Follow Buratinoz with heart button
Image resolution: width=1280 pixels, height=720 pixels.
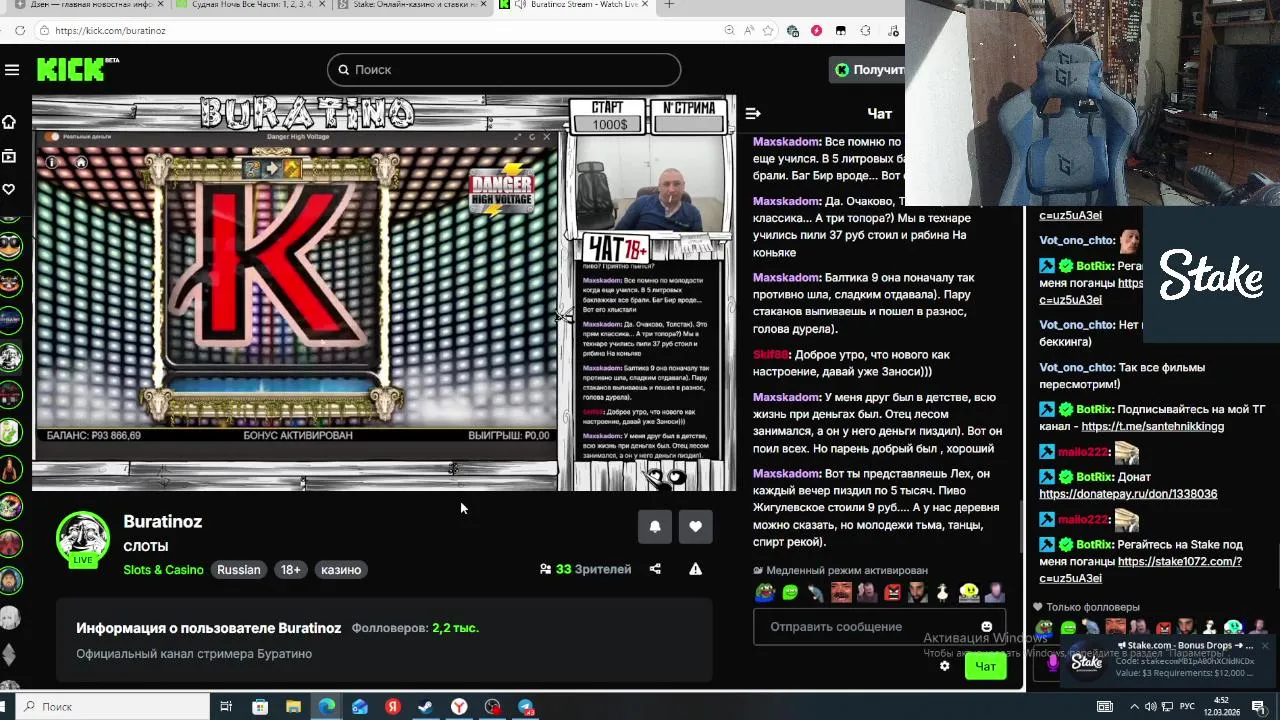(695, 527)
